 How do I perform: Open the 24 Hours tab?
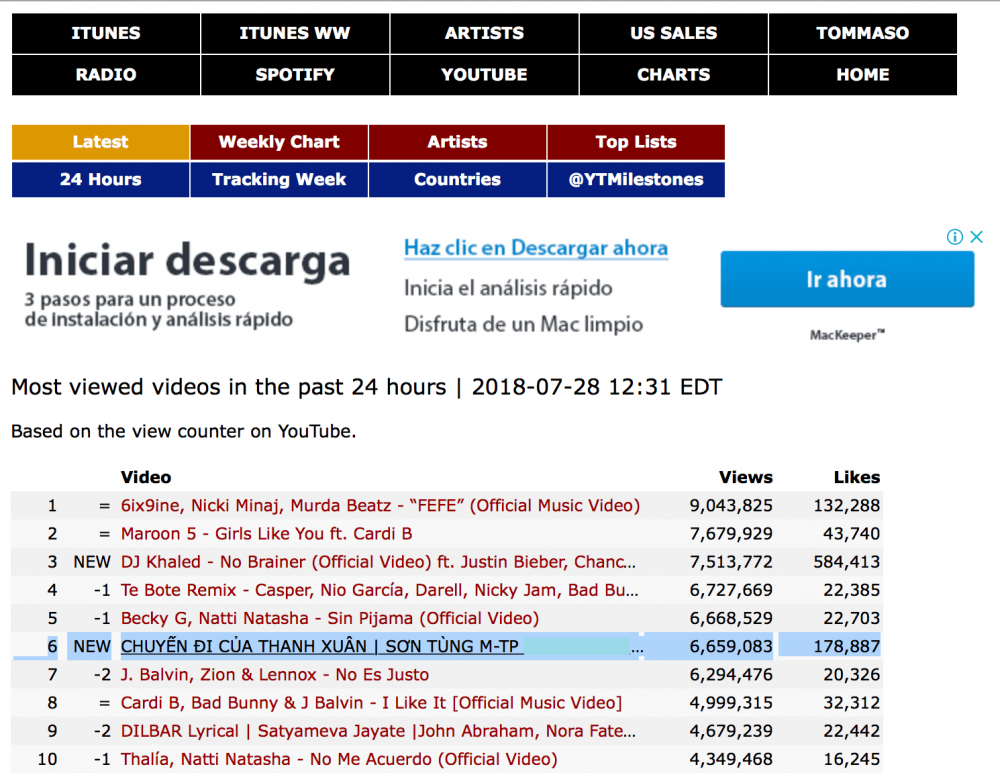point(100,180)
